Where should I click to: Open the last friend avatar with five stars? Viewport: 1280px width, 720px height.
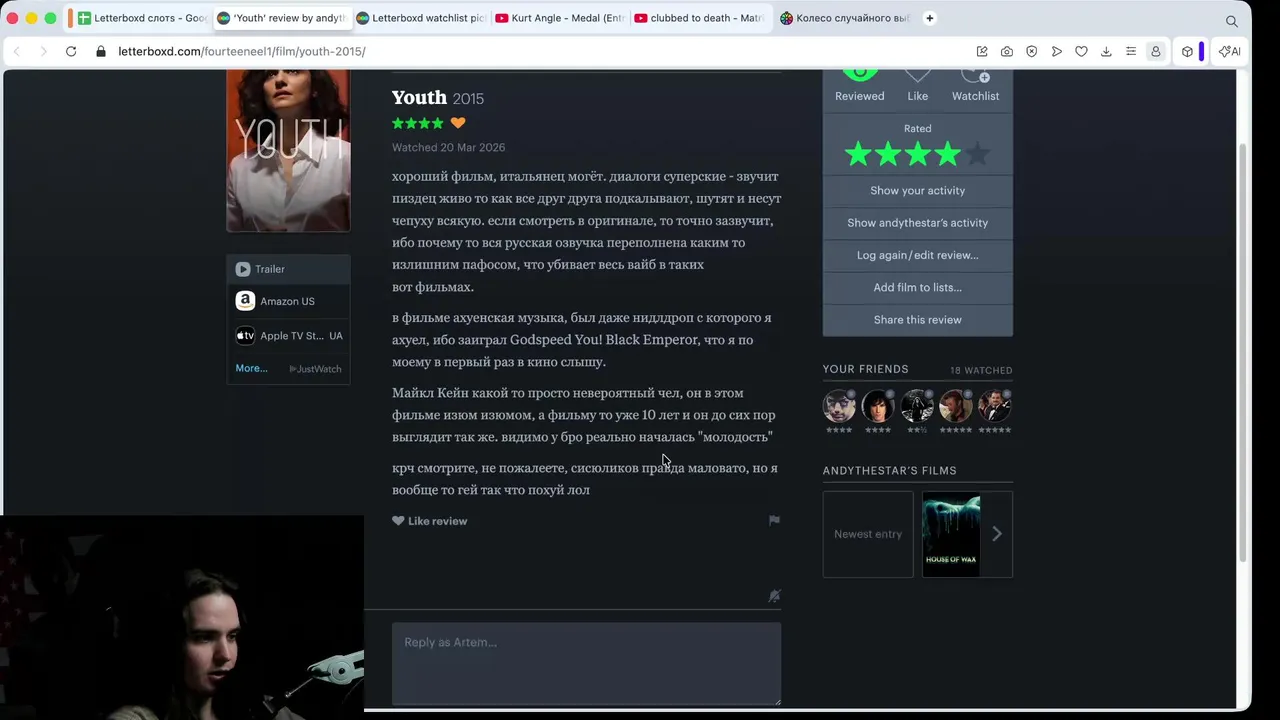point(995,405)
